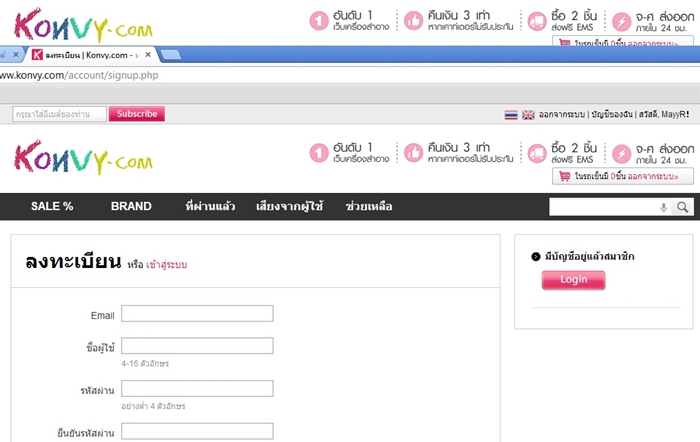Image resolution: width=700 pixels, height=442 pixels.
Task: Click the microphone icon in search box
Action: pos(663,207)
